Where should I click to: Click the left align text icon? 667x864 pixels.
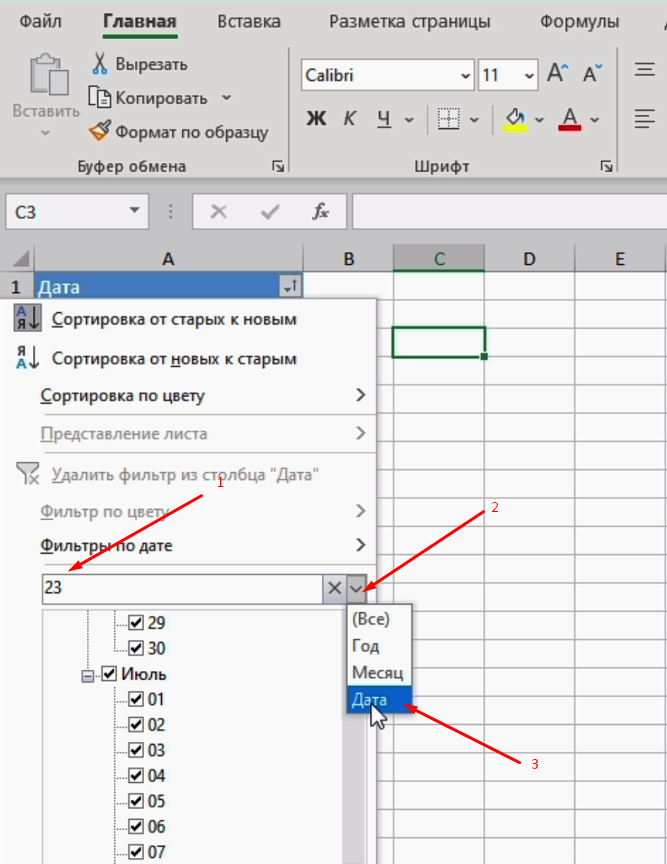(x=644, y=118)
